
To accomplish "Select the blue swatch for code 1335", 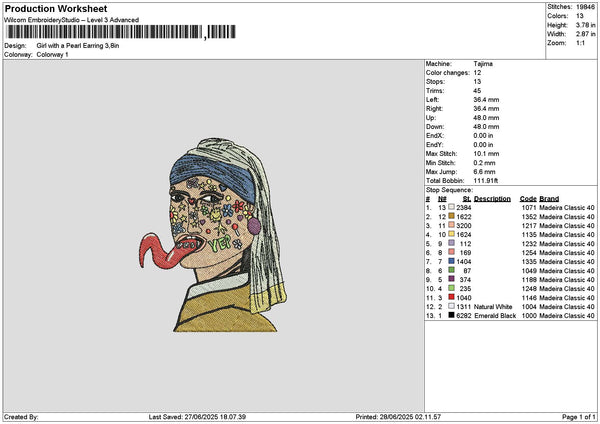I will 452,261.
